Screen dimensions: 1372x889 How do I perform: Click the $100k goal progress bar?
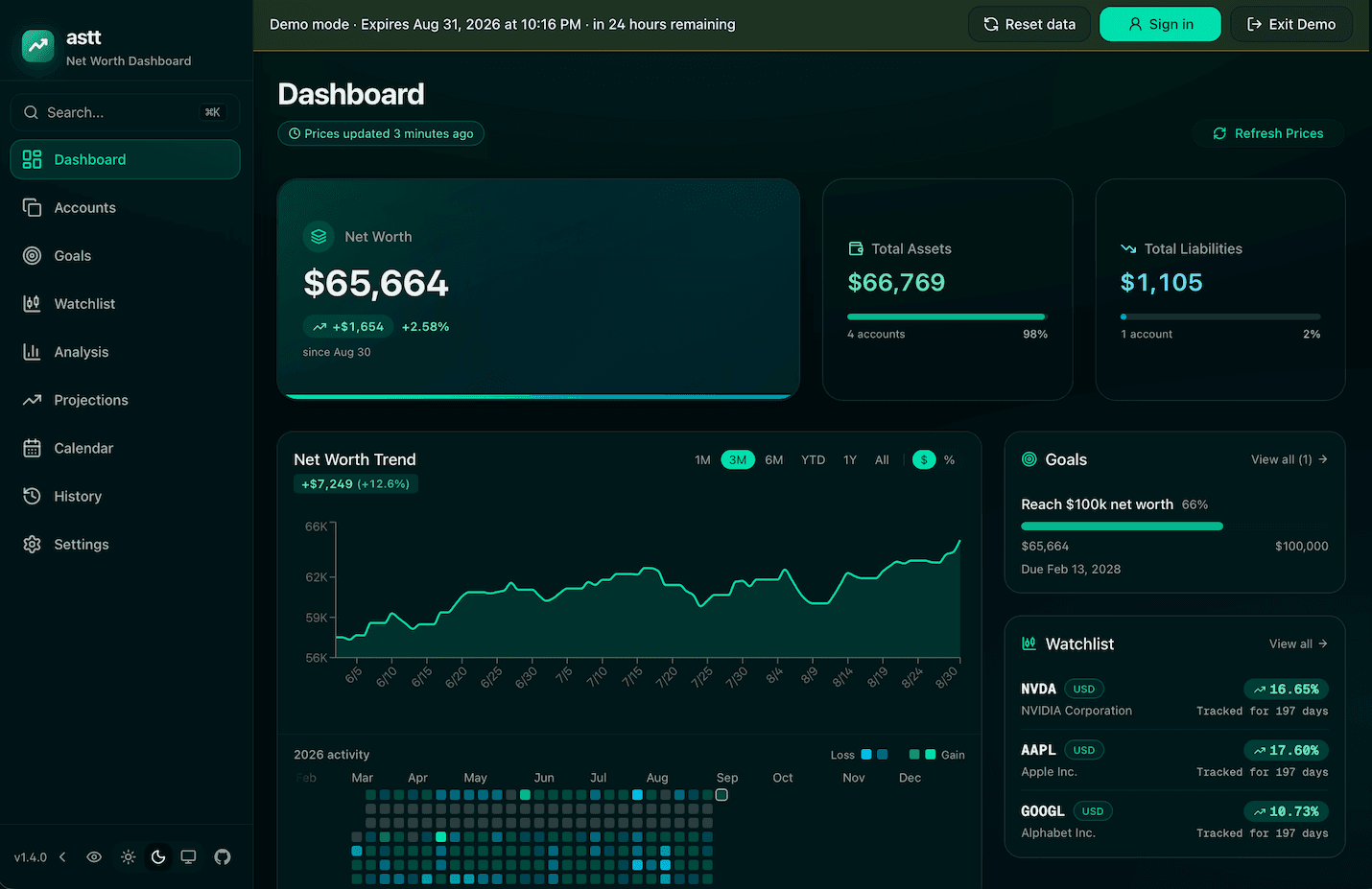(1174, 526)
